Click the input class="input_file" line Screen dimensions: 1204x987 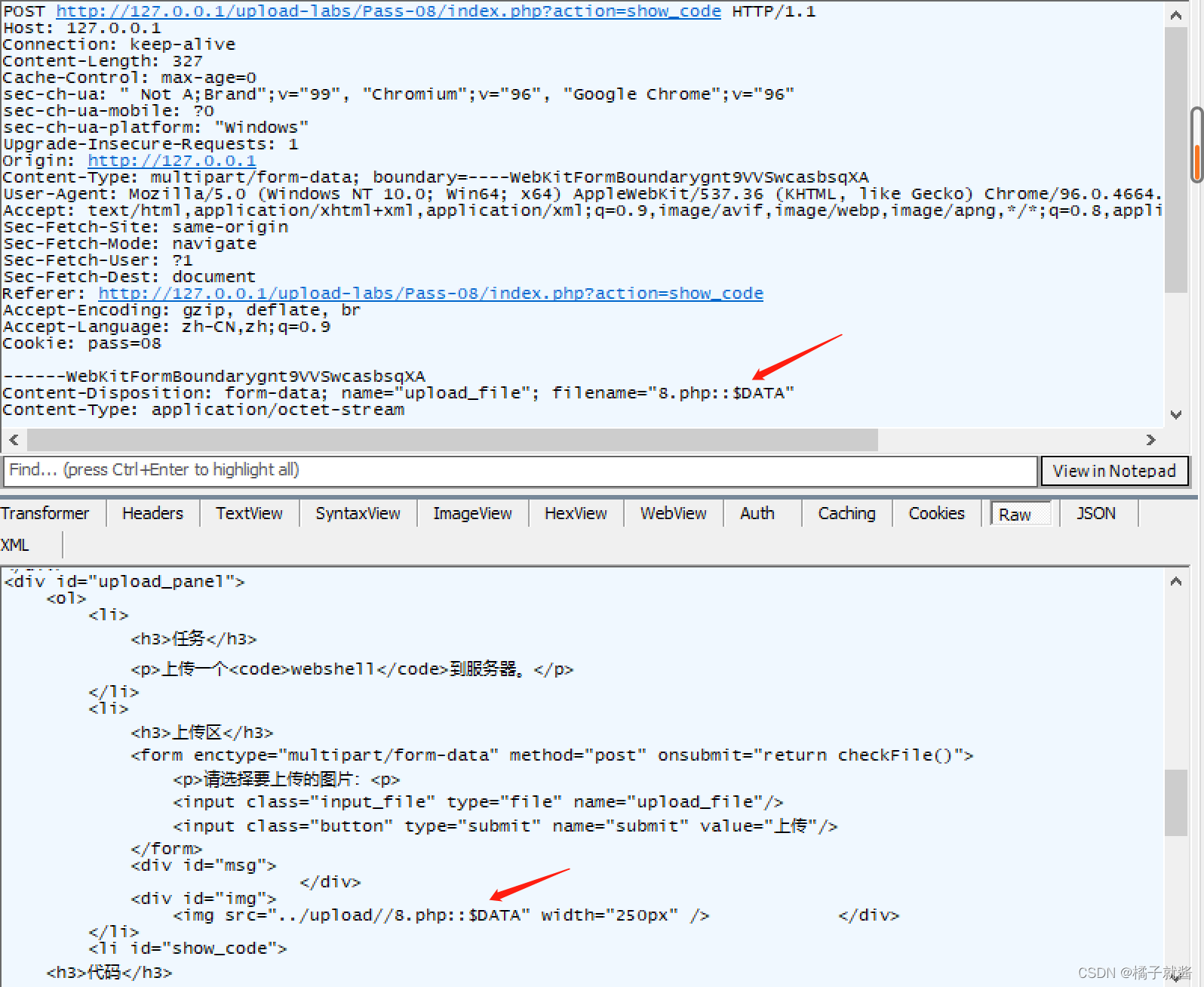[478, 802]
